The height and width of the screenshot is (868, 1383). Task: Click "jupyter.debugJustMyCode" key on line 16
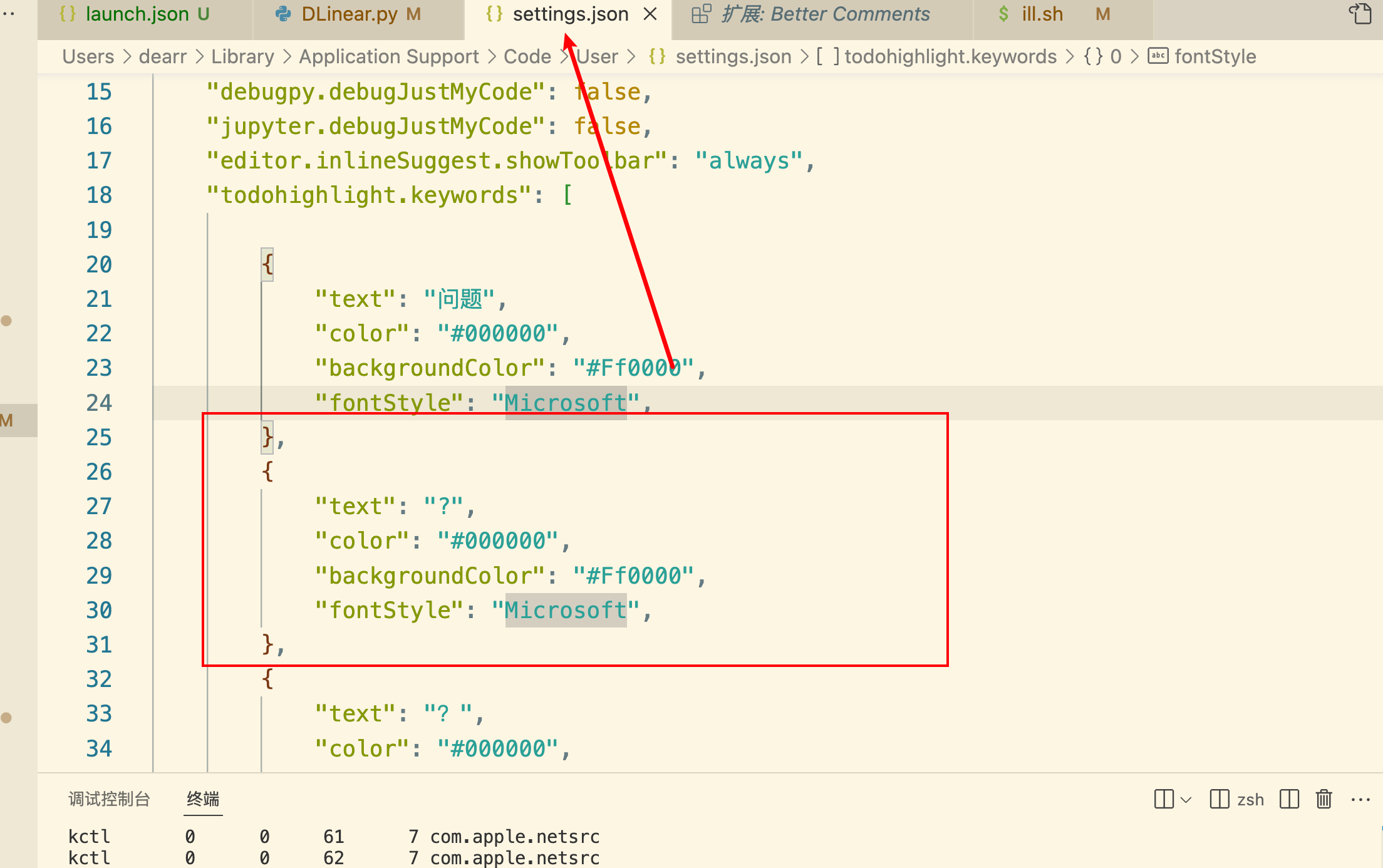(x=376, y=127)
